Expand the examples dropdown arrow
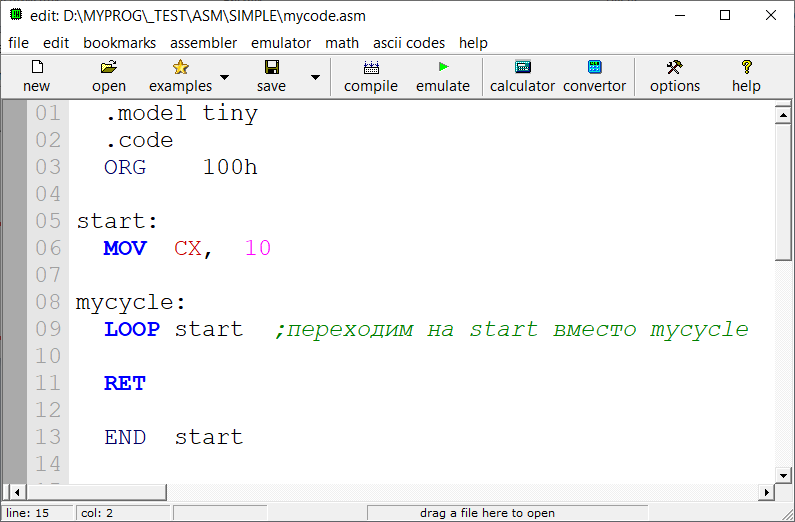The image size is (795, 522). pos(224,77)
